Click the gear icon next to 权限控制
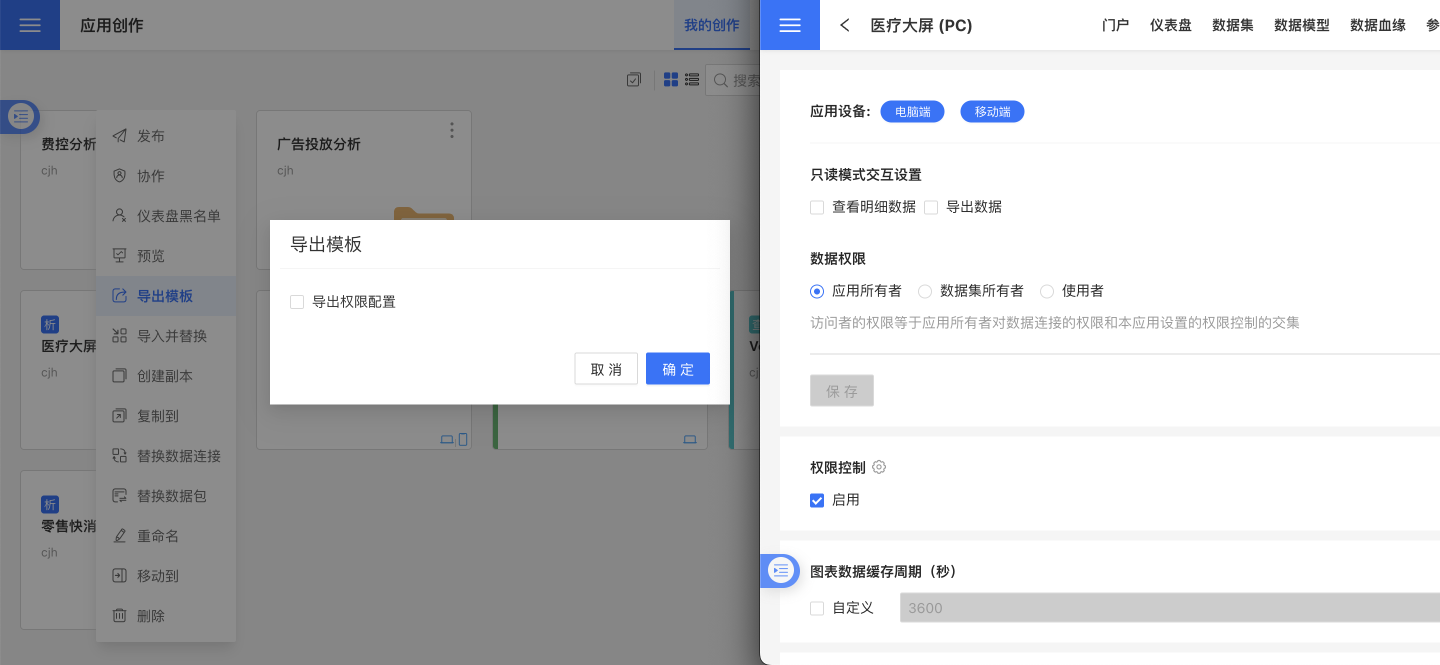The width and height of the screenshot is (1440, 665). [880, 467]
